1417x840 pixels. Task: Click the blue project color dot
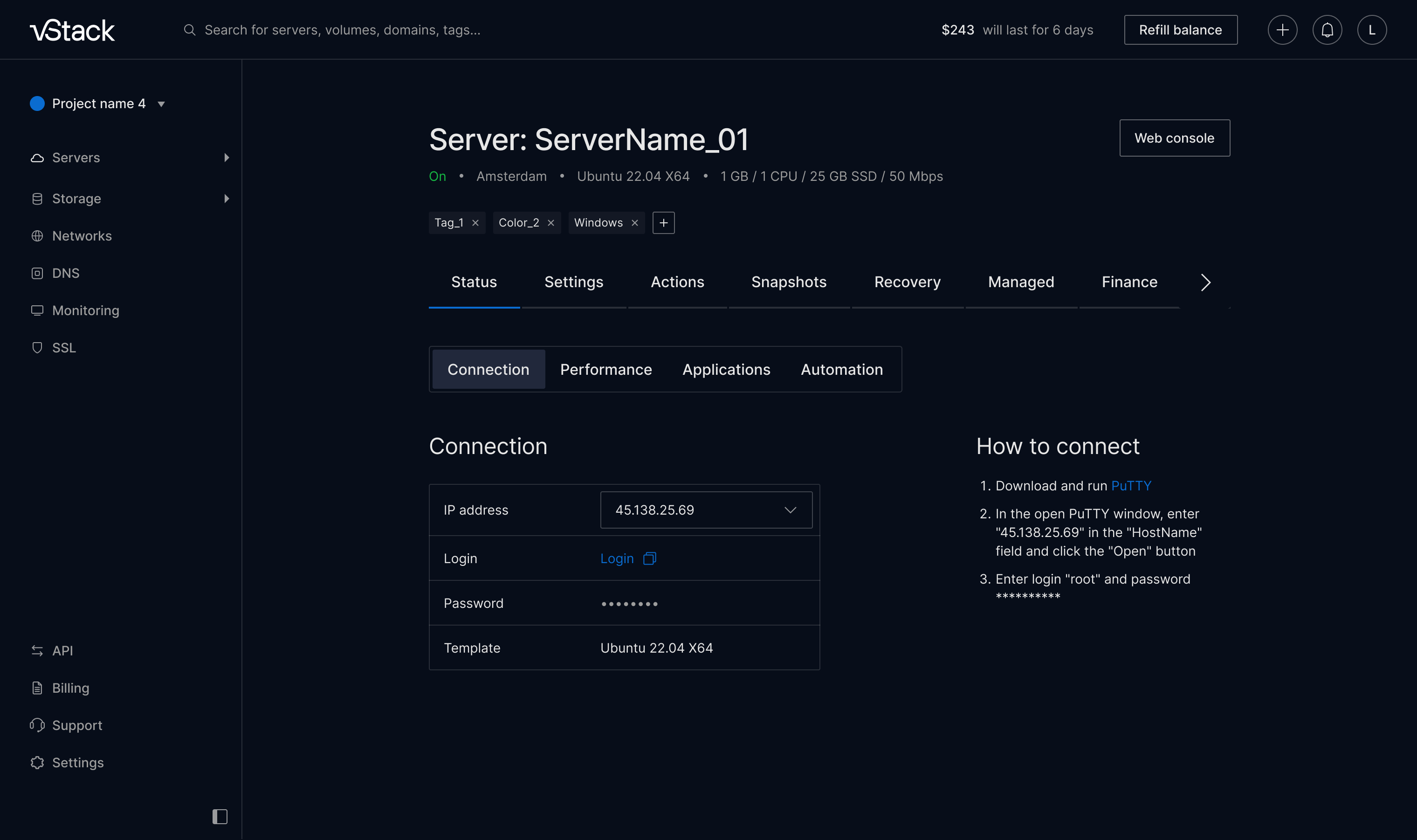tap(37, 103)
